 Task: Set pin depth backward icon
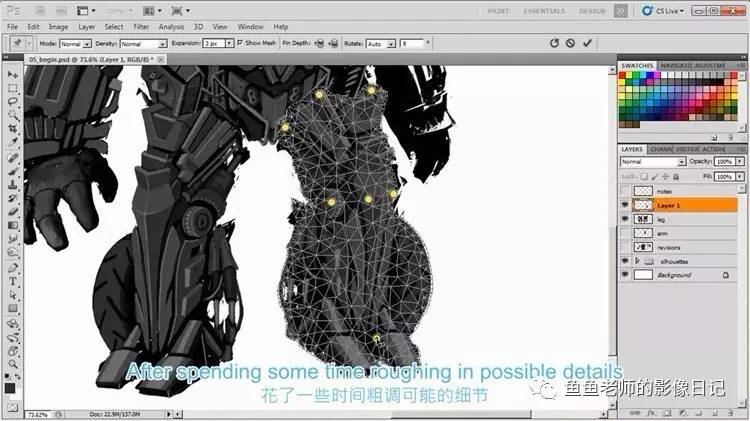click(333, 44)
